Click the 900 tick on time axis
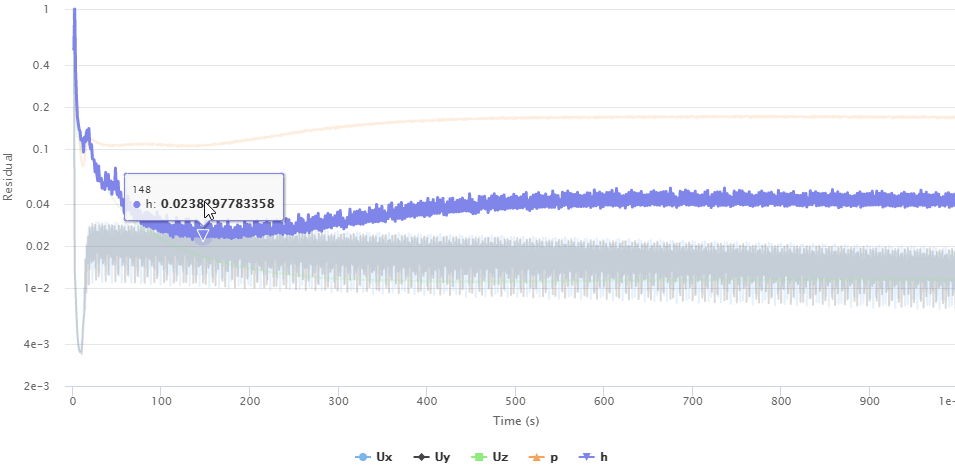 (x=869, y=402)
